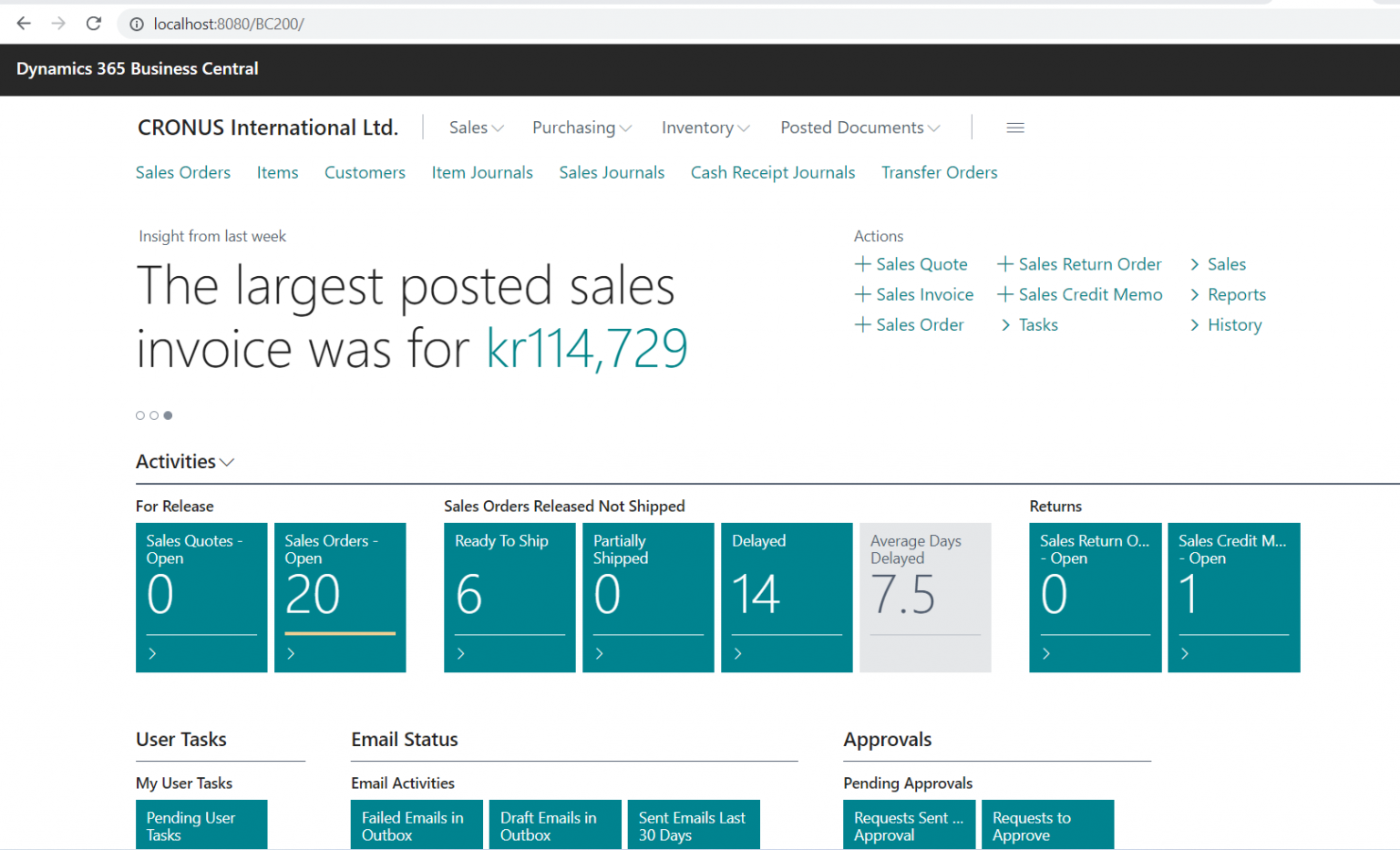
Task: Click plus icon beside Sales Return Order
Action: click(x=1004, y=264)
